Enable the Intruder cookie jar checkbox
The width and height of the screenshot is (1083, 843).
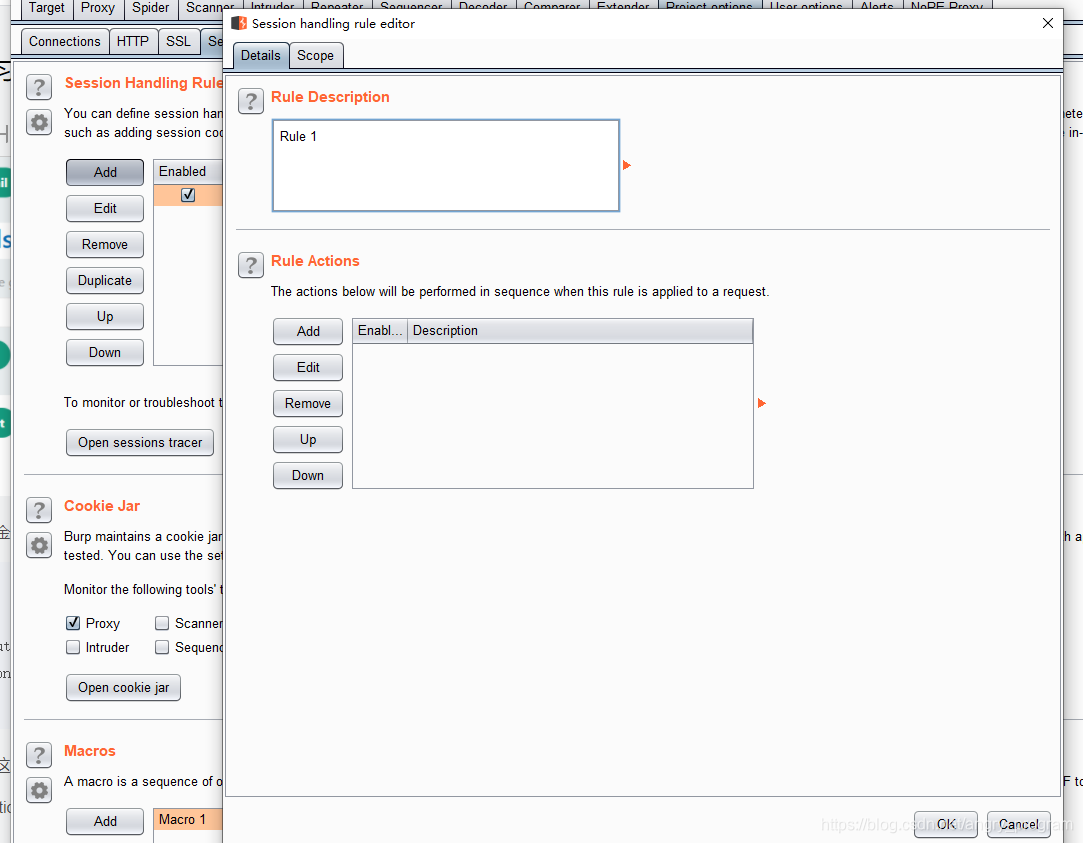point(73,648)
